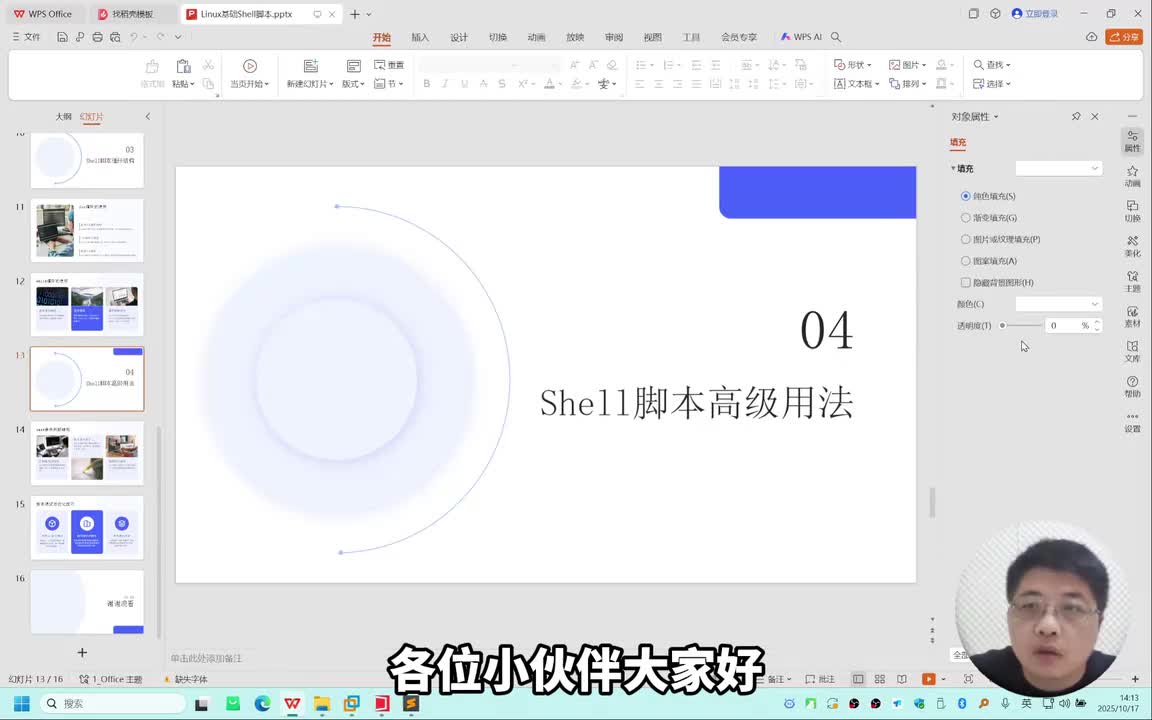Click orange slideshow play button in status bar
Viewport: 1152px width, 720px height.
pyautogui.click(x=929, y=679)
